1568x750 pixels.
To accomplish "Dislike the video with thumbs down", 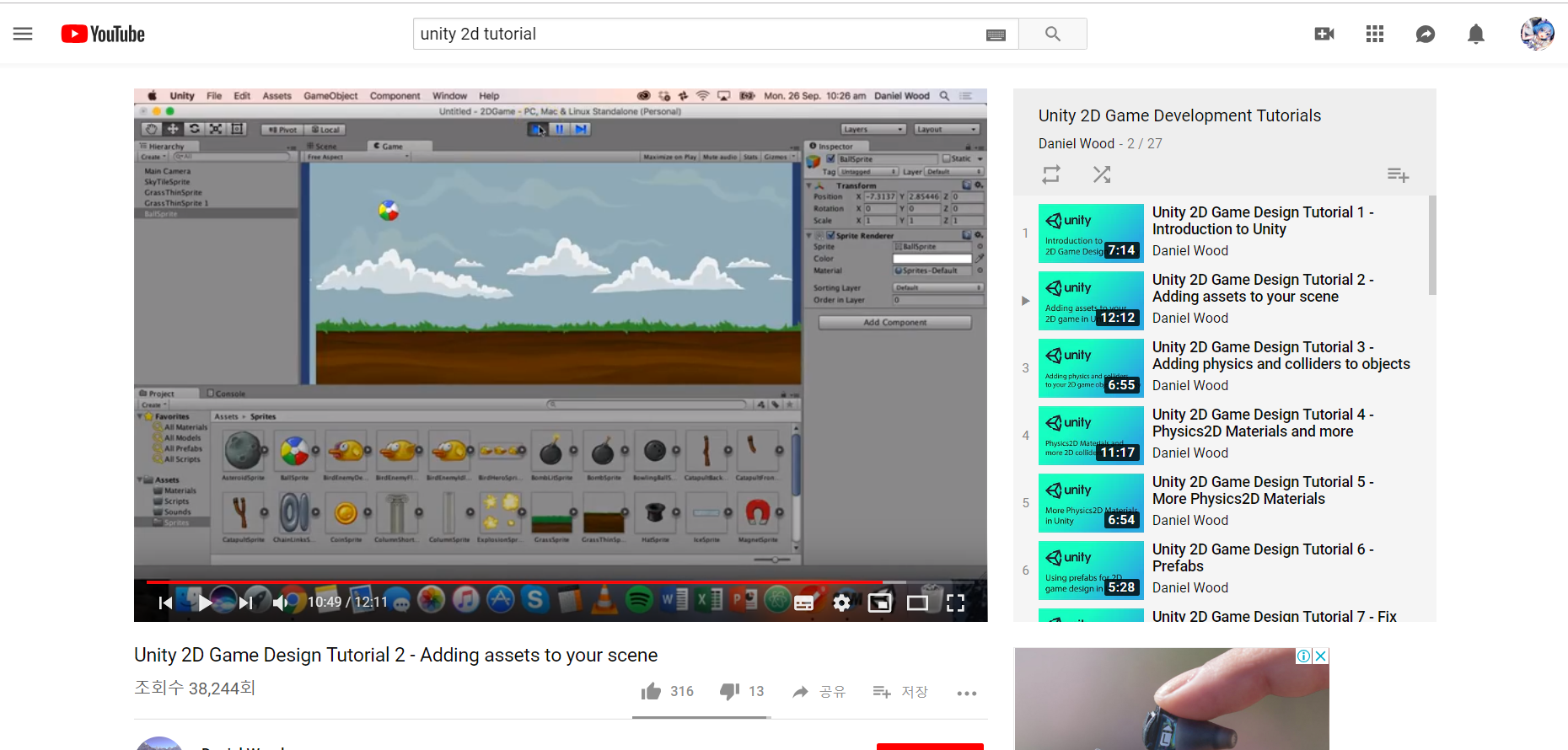I will pyautogui.click(x=730, y=692).
